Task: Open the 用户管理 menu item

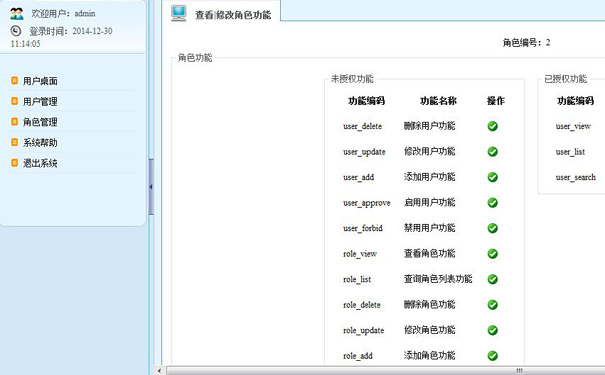Action: coord(40,101)
